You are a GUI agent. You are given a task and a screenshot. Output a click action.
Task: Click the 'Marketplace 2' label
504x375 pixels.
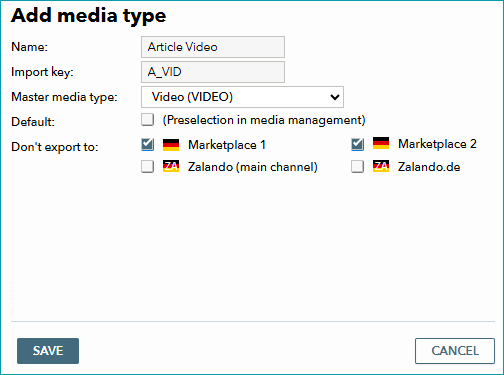click(437, 144)
